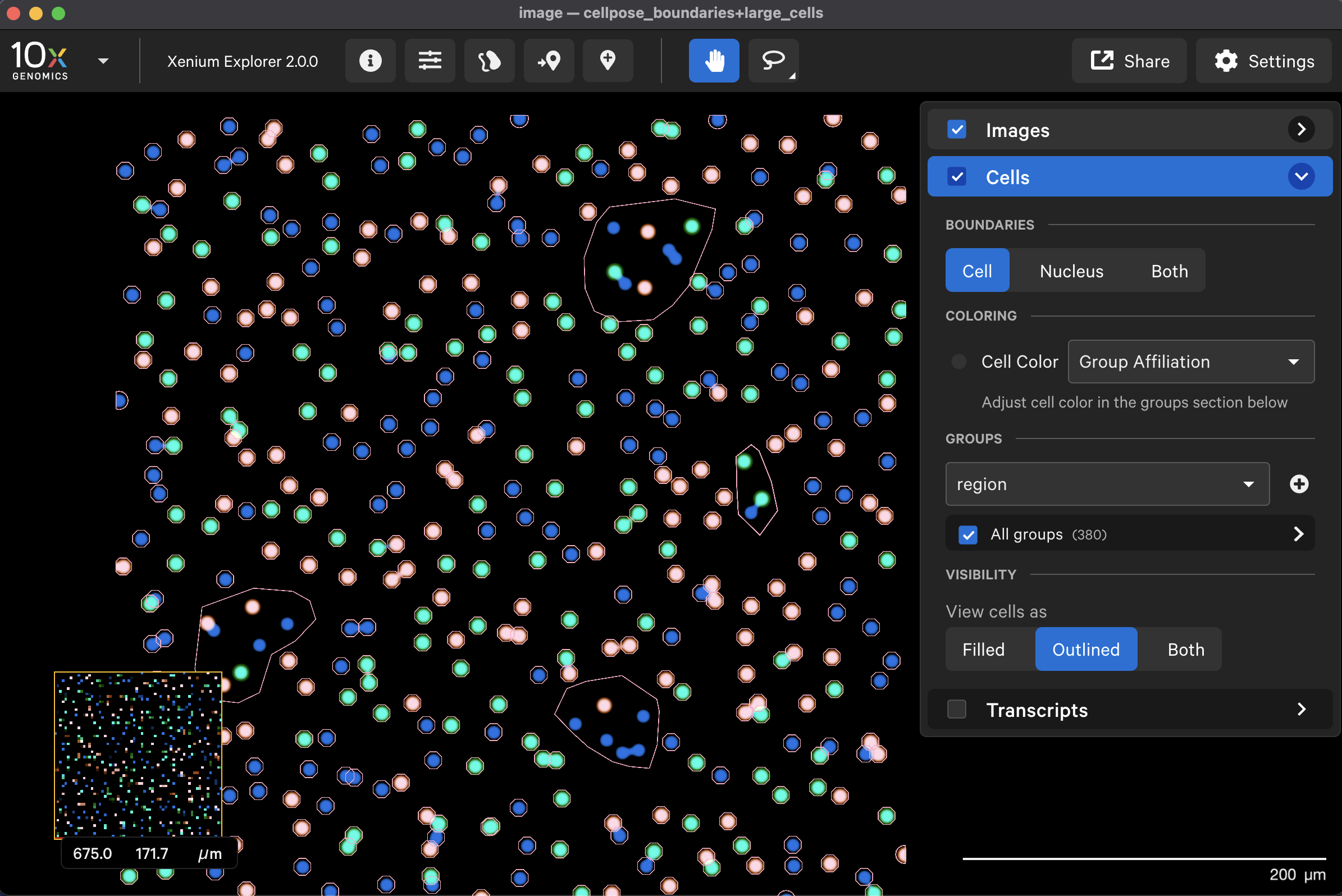Switch boundaries to Nucleus
Image resolution: width=1342 pixels, height=896 pixels.
(x=1071, y=271)
